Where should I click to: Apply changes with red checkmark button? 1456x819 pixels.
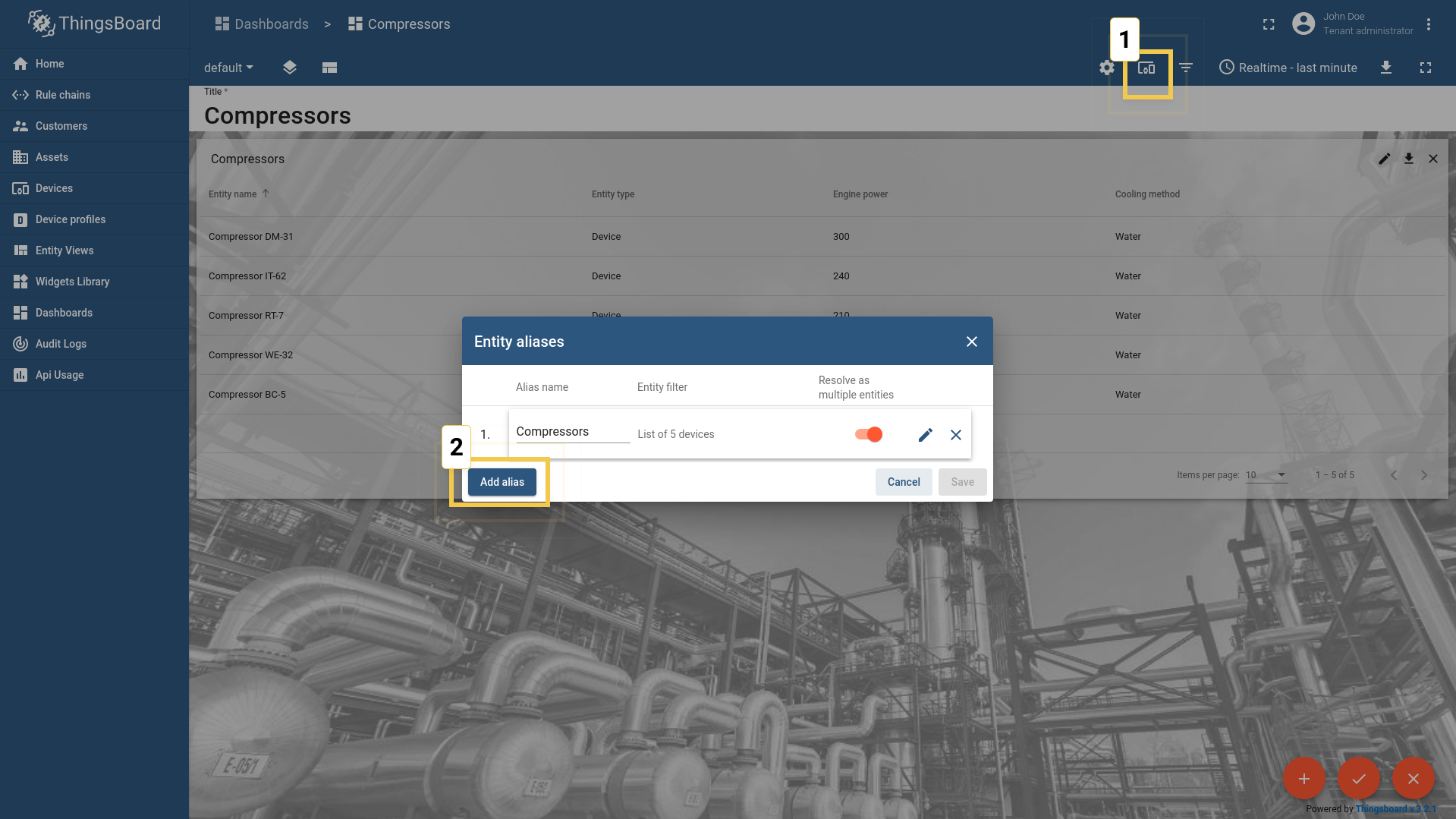tap(1359, 779)
